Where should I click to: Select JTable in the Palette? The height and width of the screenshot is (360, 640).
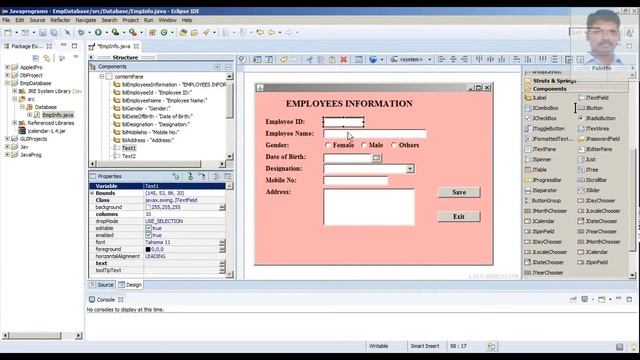click(536, 170)
